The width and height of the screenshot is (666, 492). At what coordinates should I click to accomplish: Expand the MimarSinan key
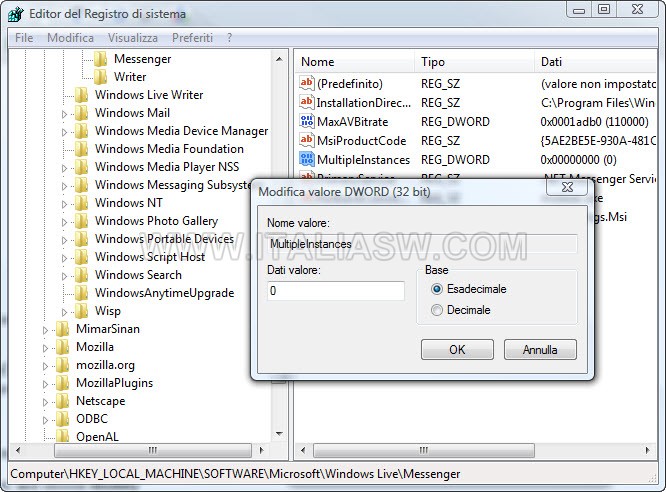click(x=45, y=330)
